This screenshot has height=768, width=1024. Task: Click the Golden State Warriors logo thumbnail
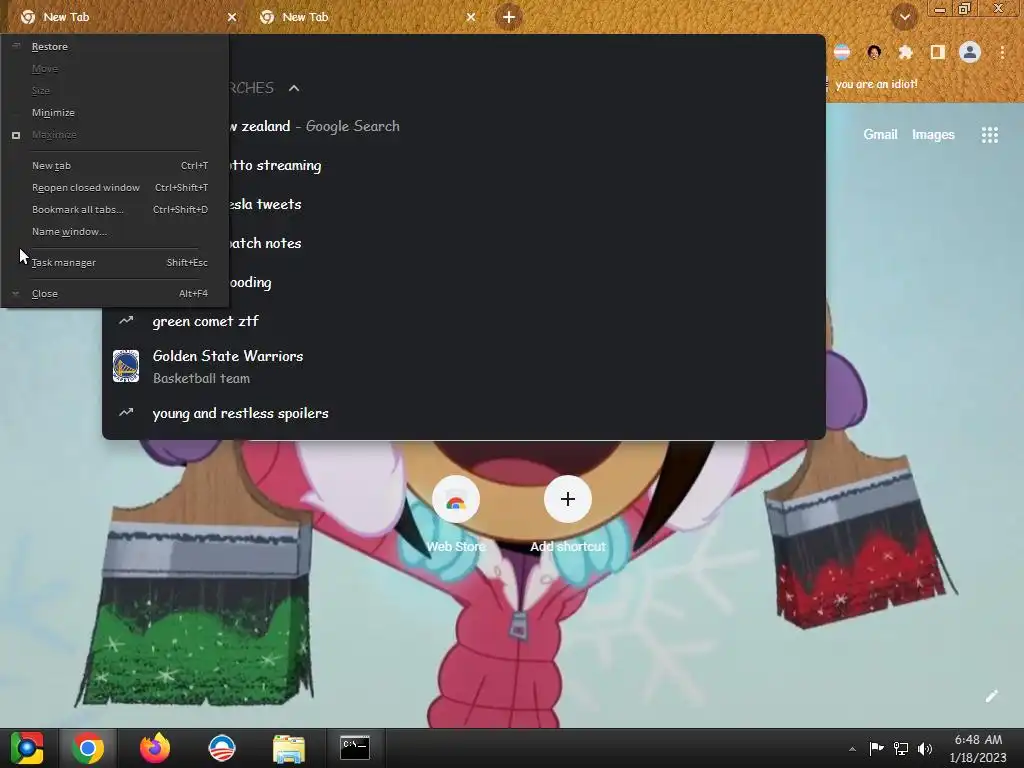coord(126,366)
